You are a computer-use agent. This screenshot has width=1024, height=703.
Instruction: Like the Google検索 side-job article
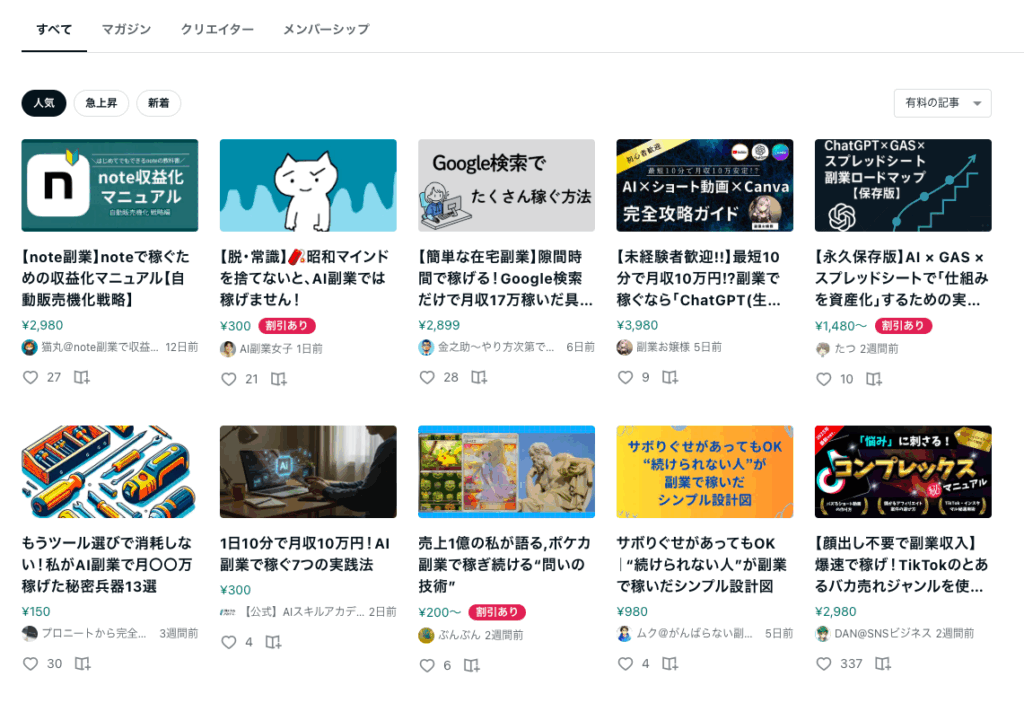[x=427, y=378]
